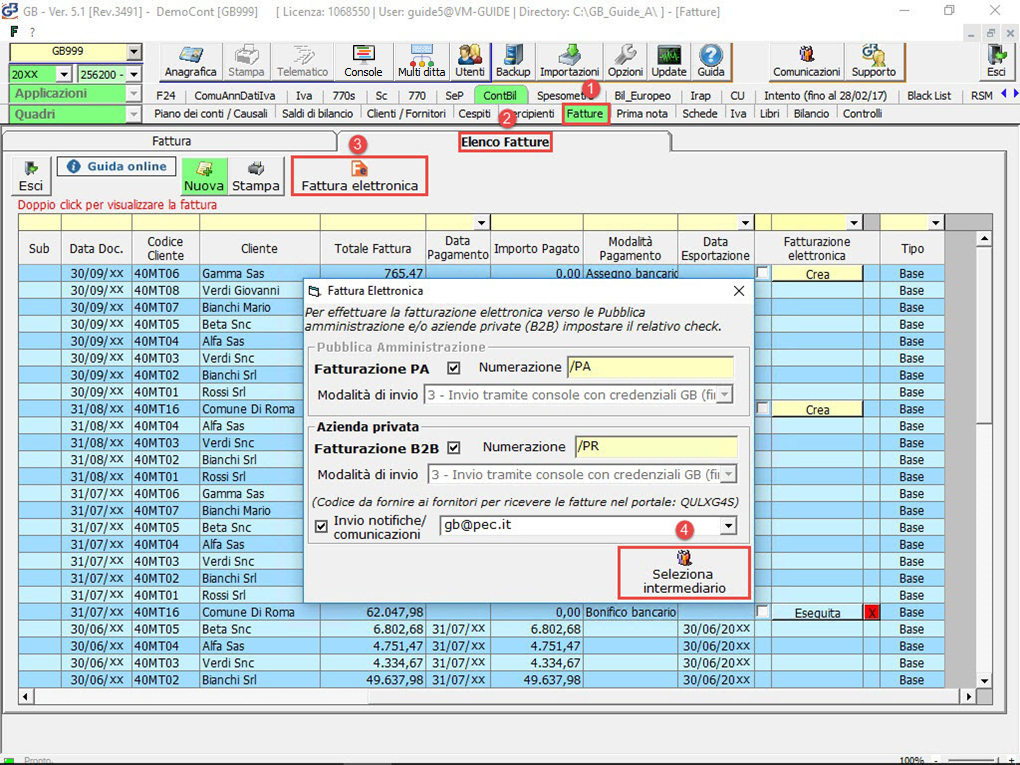The image size is (1020, 765).
Task: Click the Esci icon in the top toolbar
Action: (996, 61)
